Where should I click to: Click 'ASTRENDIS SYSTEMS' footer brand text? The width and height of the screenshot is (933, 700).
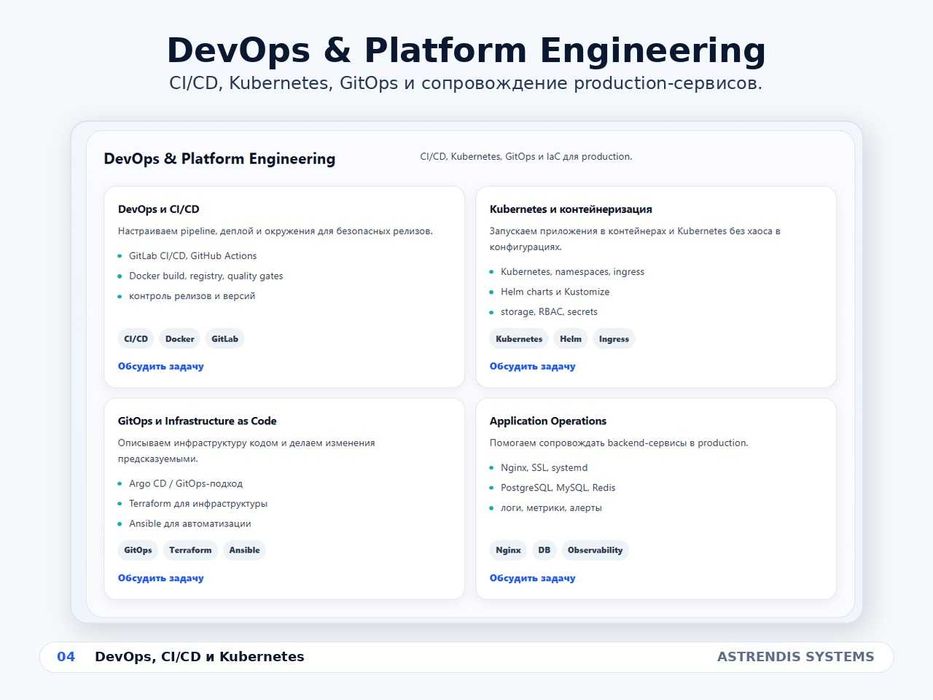(x=796, y=657)
